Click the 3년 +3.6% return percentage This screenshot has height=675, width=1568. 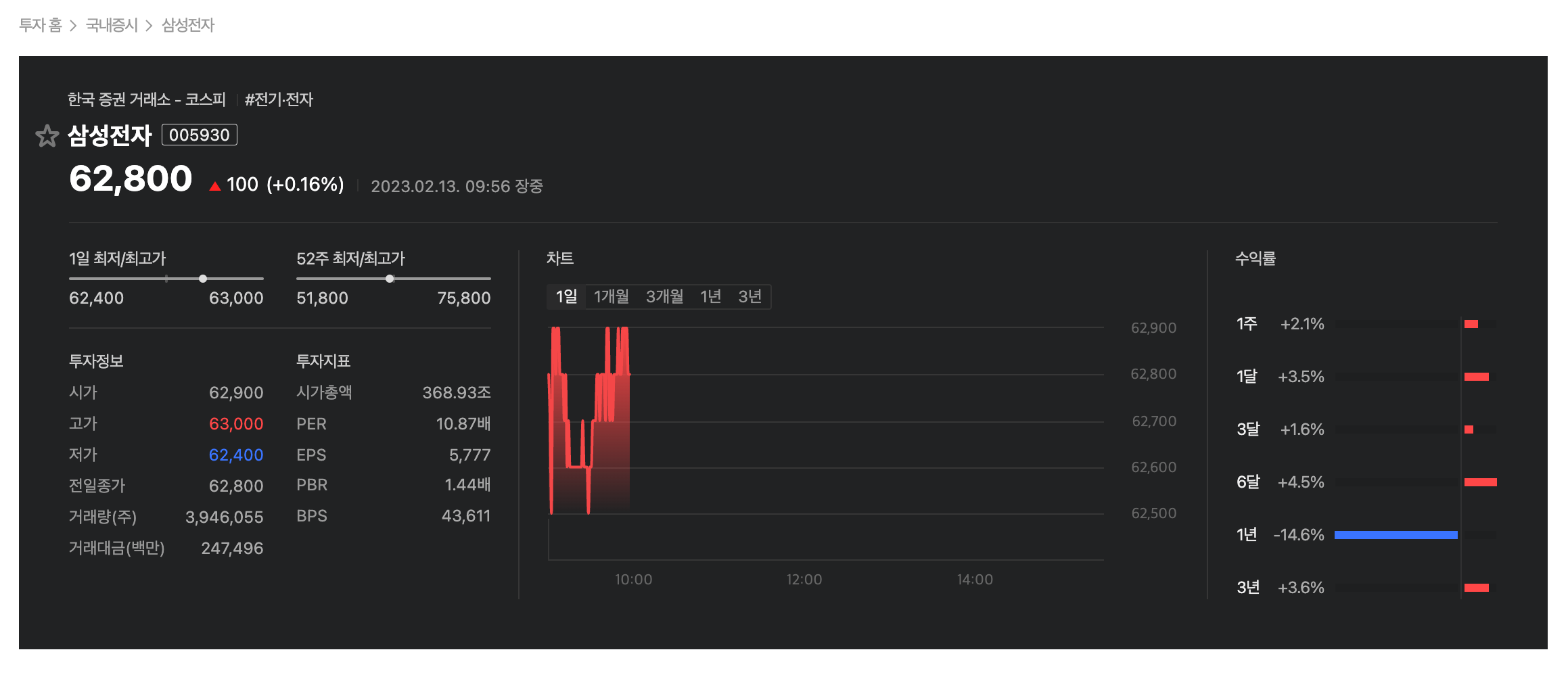pyautogui.click(x=1301, y=588)
